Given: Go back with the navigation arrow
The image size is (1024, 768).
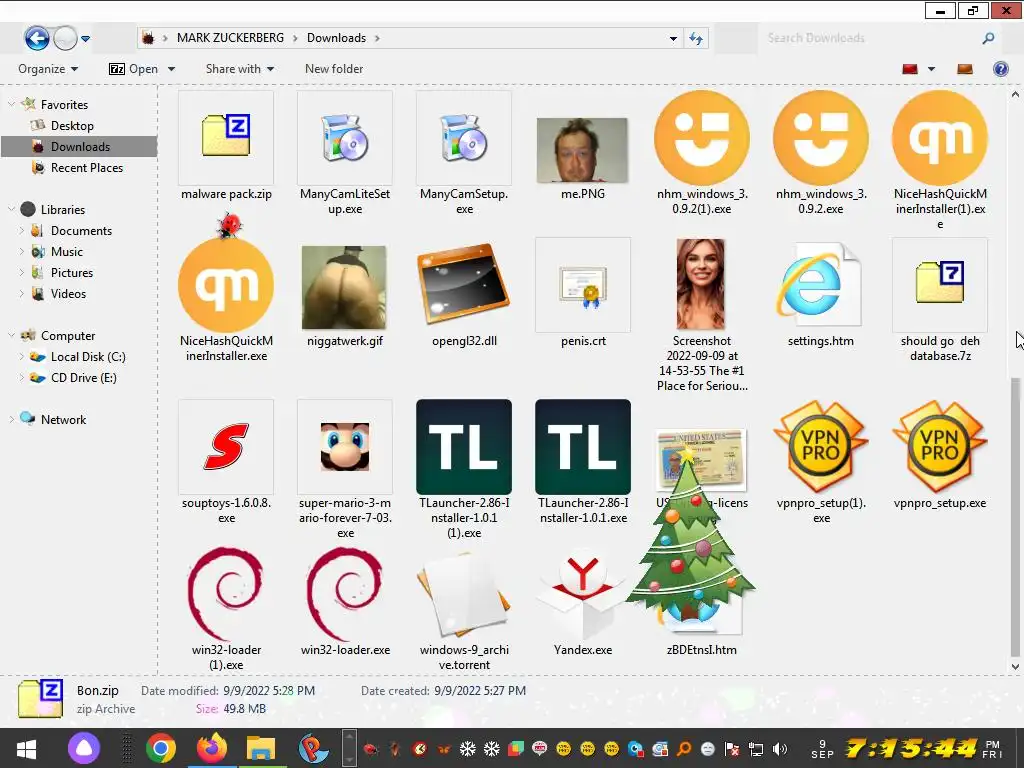Looking at the screenshot, I should pyautogui.click(x=37, y=38).
